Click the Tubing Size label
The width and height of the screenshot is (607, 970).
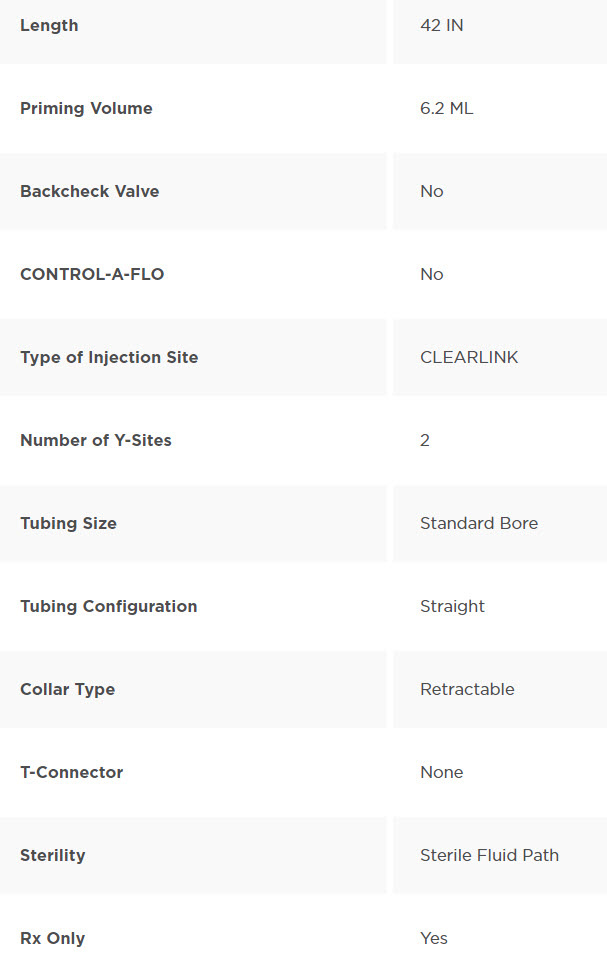68,523
